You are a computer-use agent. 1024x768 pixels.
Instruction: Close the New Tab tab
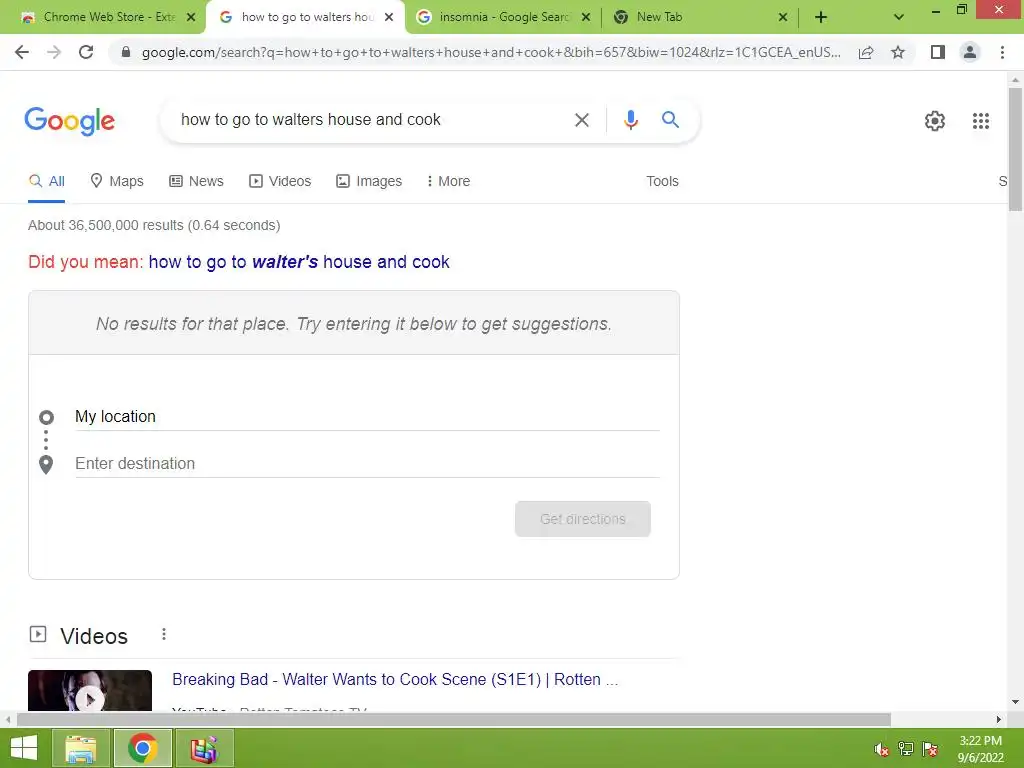coord(782,18)
